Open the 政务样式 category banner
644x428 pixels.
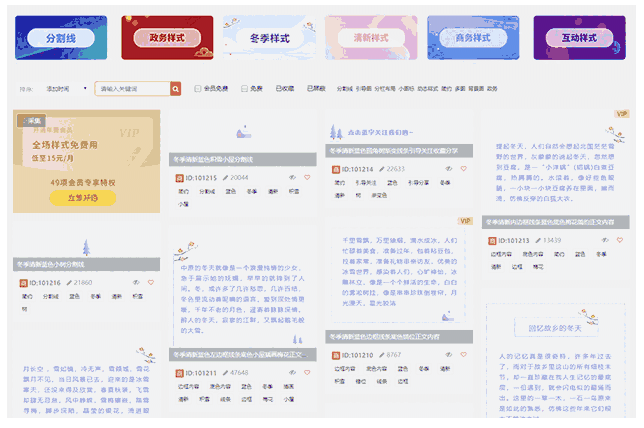pyautogui.click(x=167, y=38)
